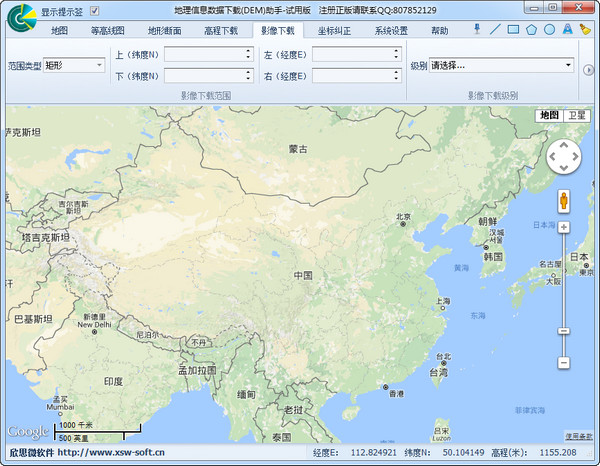Viewport: 600px width, 466px height.
Task: Select the text label tool
Action: pos(567,29)
